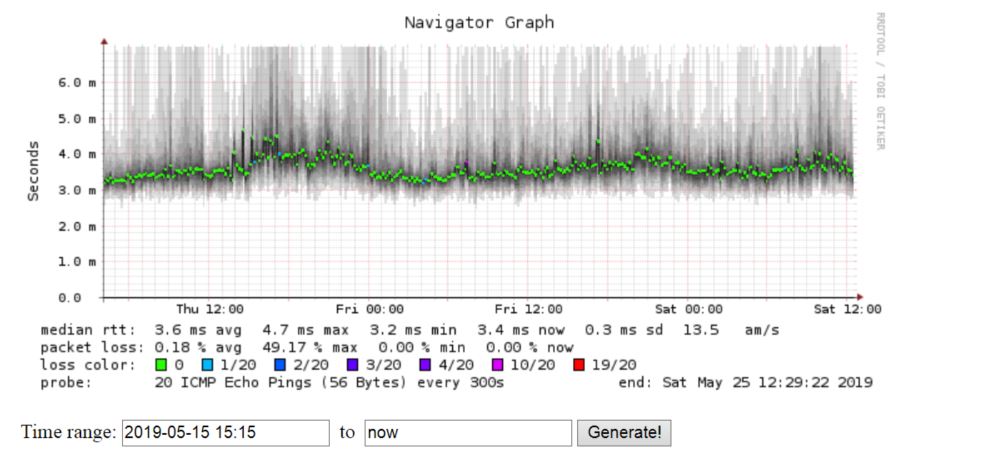The height and width of the screenshot is (473, 991).
Task: Click the blue 2/20 loss swatch
Action: [281, 366]
